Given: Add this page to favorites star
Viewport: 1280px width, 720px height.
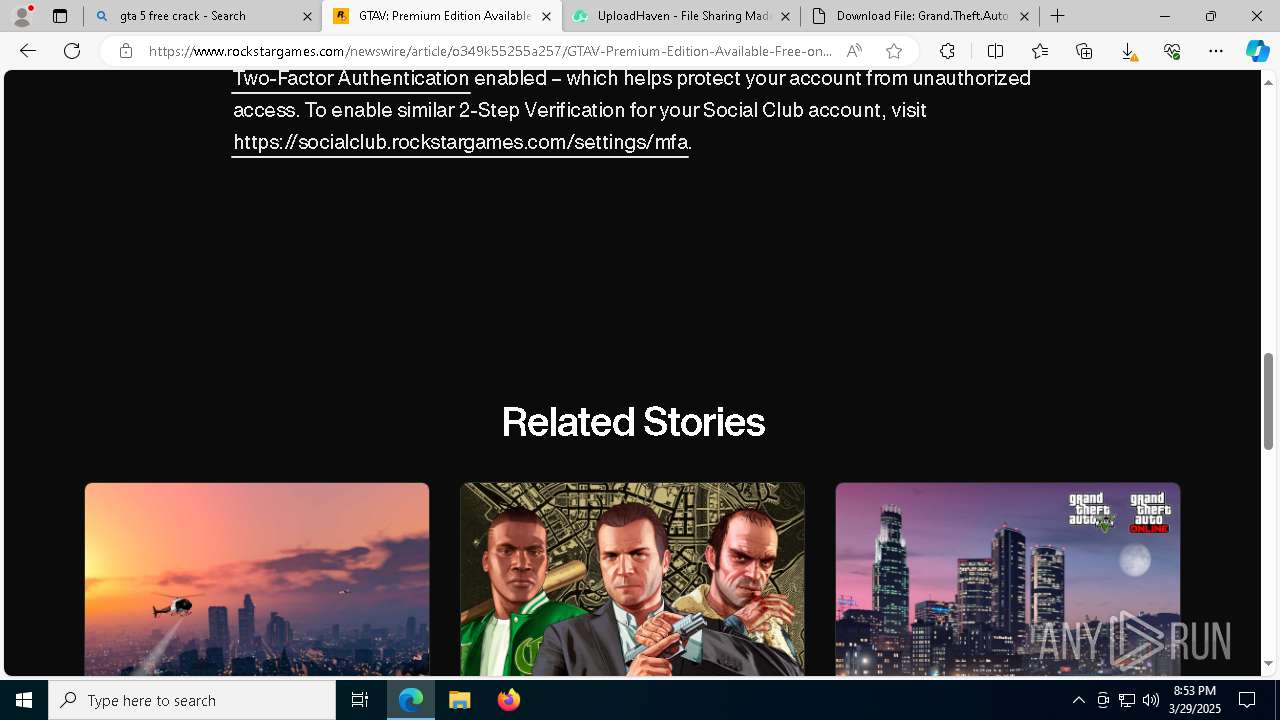Looking at the screenshot, I should point(894,51).
